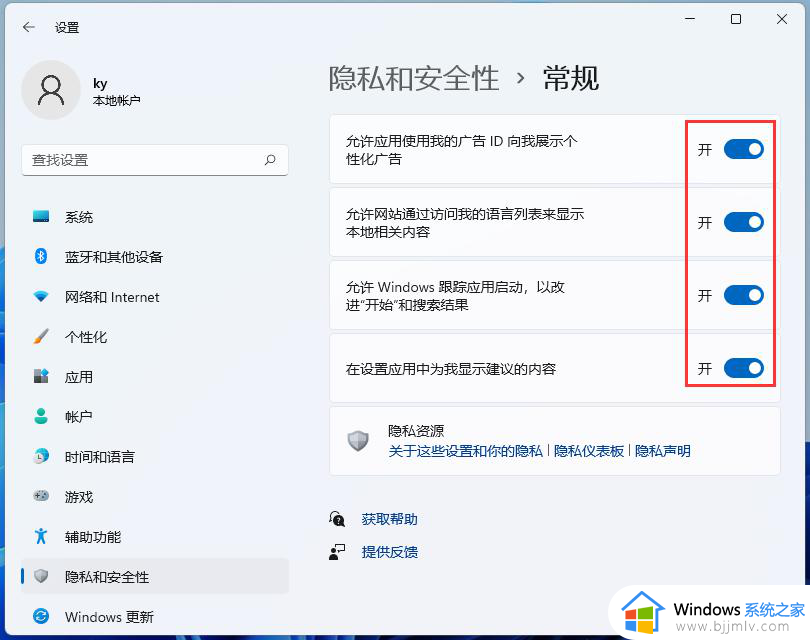Toggle off suggested content in Settings app
Screen dimensions: 810x640
pos(743,368)
